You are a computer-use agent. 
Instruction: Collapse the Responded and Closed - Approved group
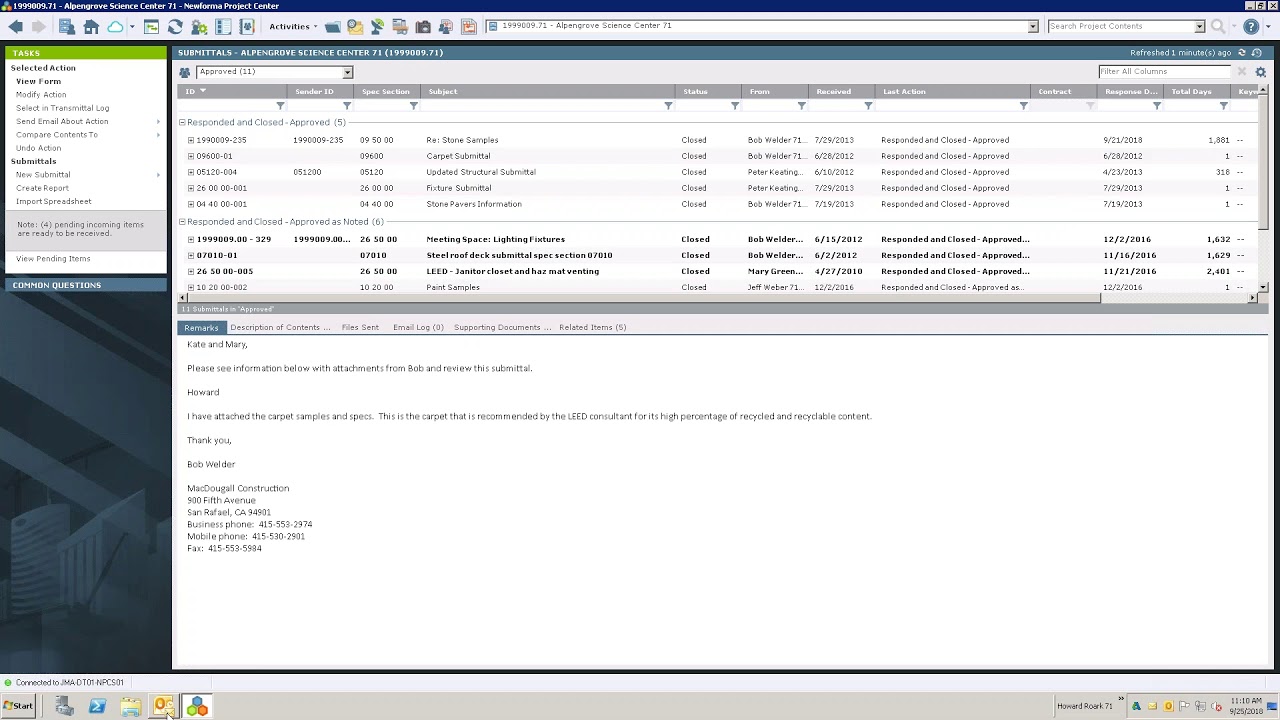(x=182, y=123)
